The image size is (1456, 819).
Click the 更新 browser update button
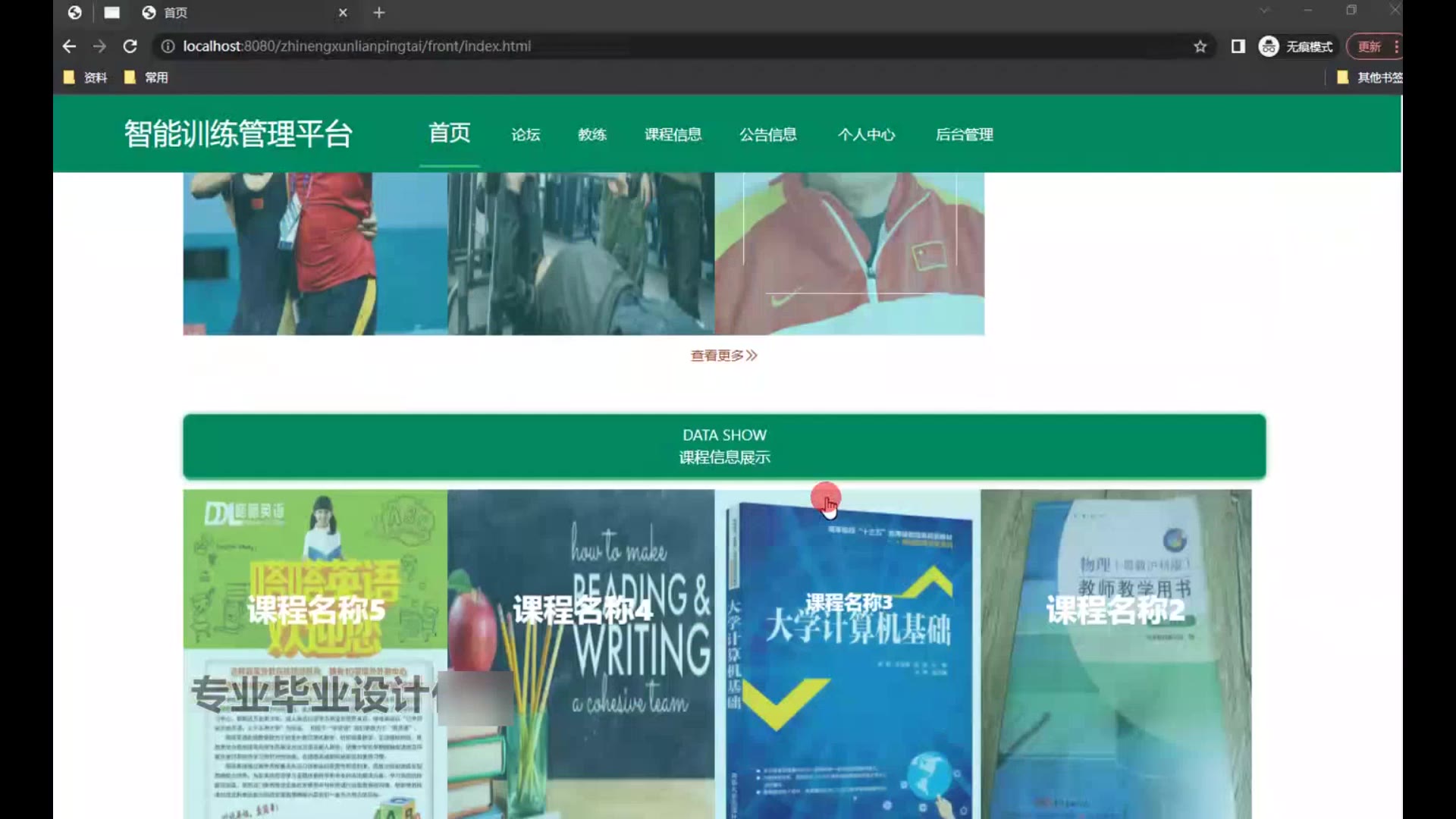point(1369,46)
